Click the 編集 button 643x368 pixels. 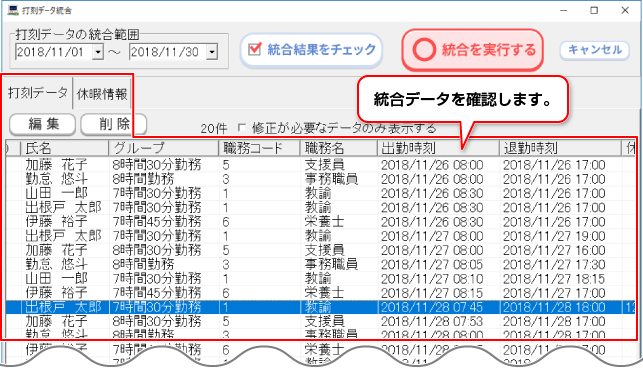[43, 123]
